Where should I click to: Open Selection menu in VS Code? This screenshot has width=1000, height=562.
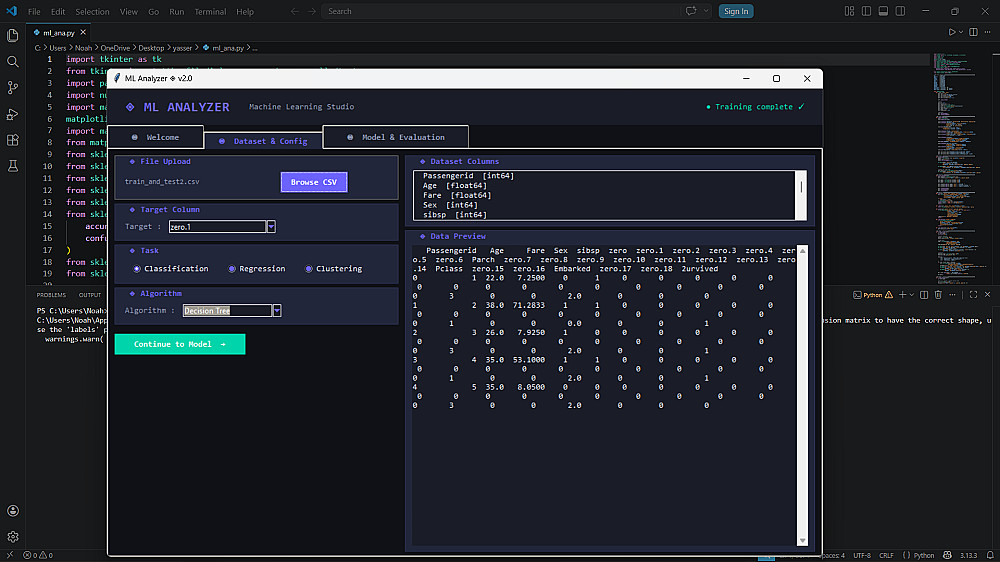(x=92, y=11)
